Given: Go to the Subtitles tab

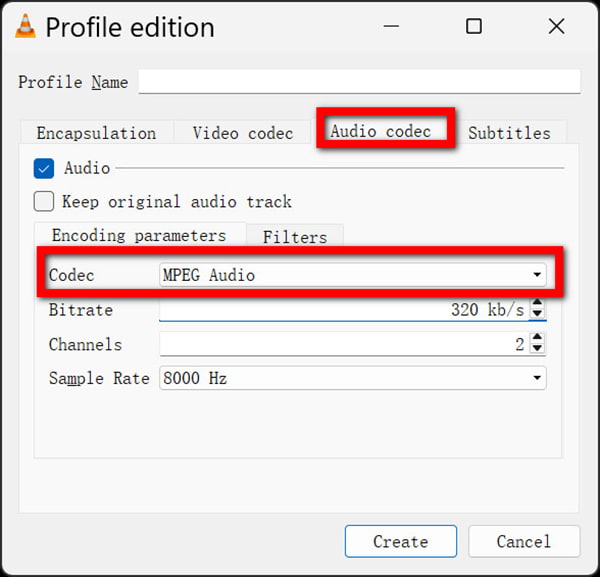Looking at the screenshot, I should (509, 133).
